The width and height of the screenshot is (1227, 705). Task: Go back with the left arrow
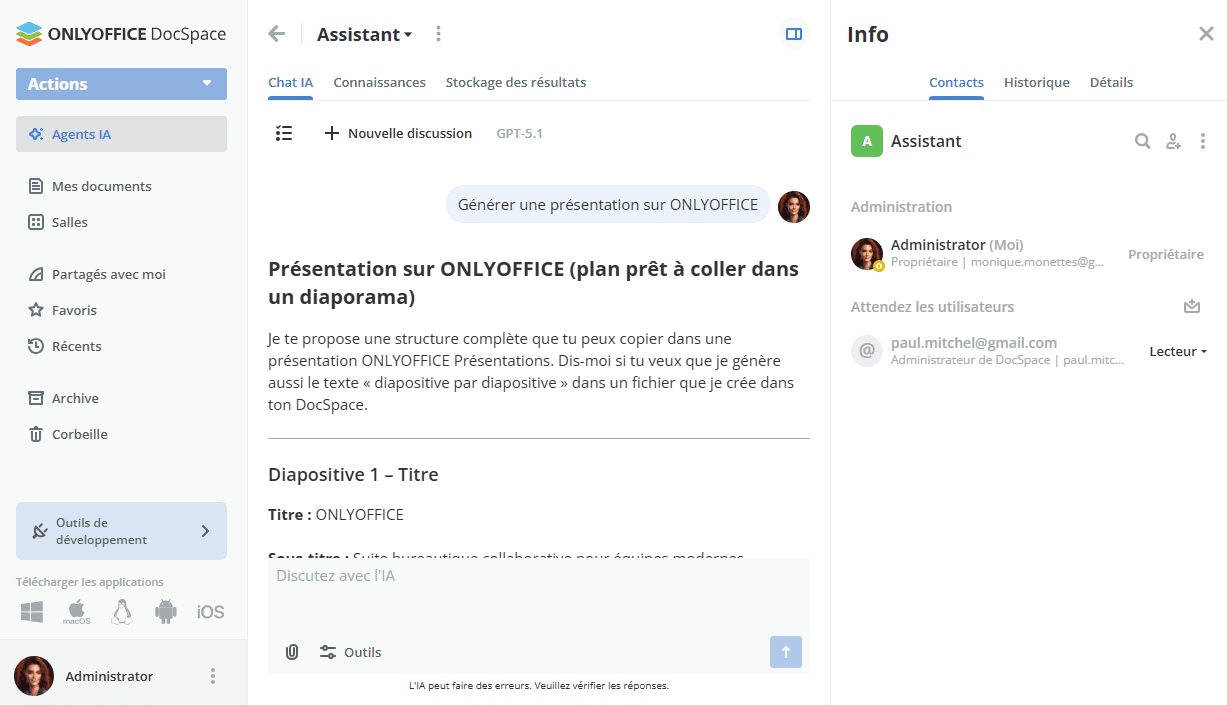(277, 34)
